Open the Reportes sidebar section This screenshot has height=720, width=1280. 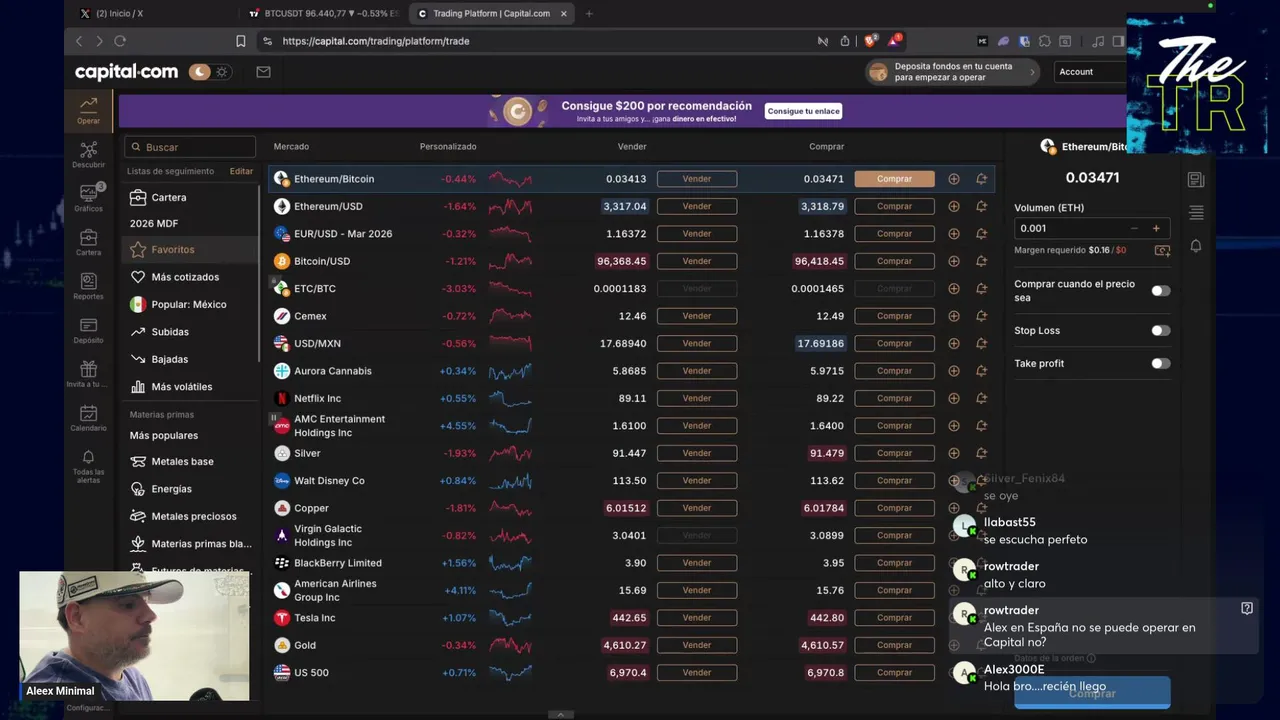88,286
